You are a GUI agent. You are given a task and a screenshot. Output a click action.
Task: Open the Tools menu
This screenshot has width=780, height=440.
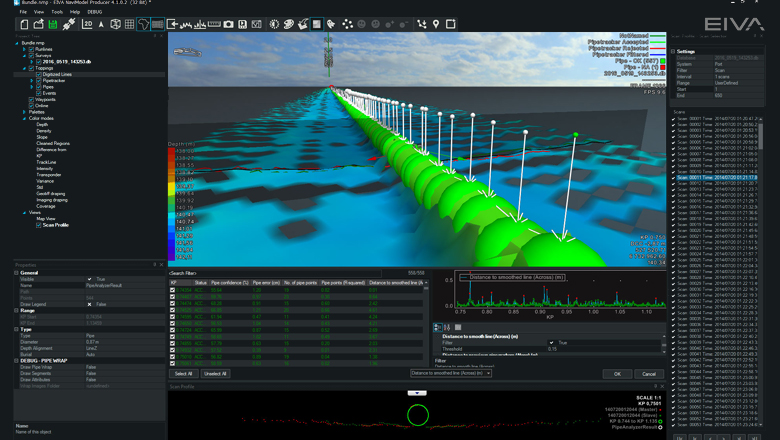[x=57, y=11]
